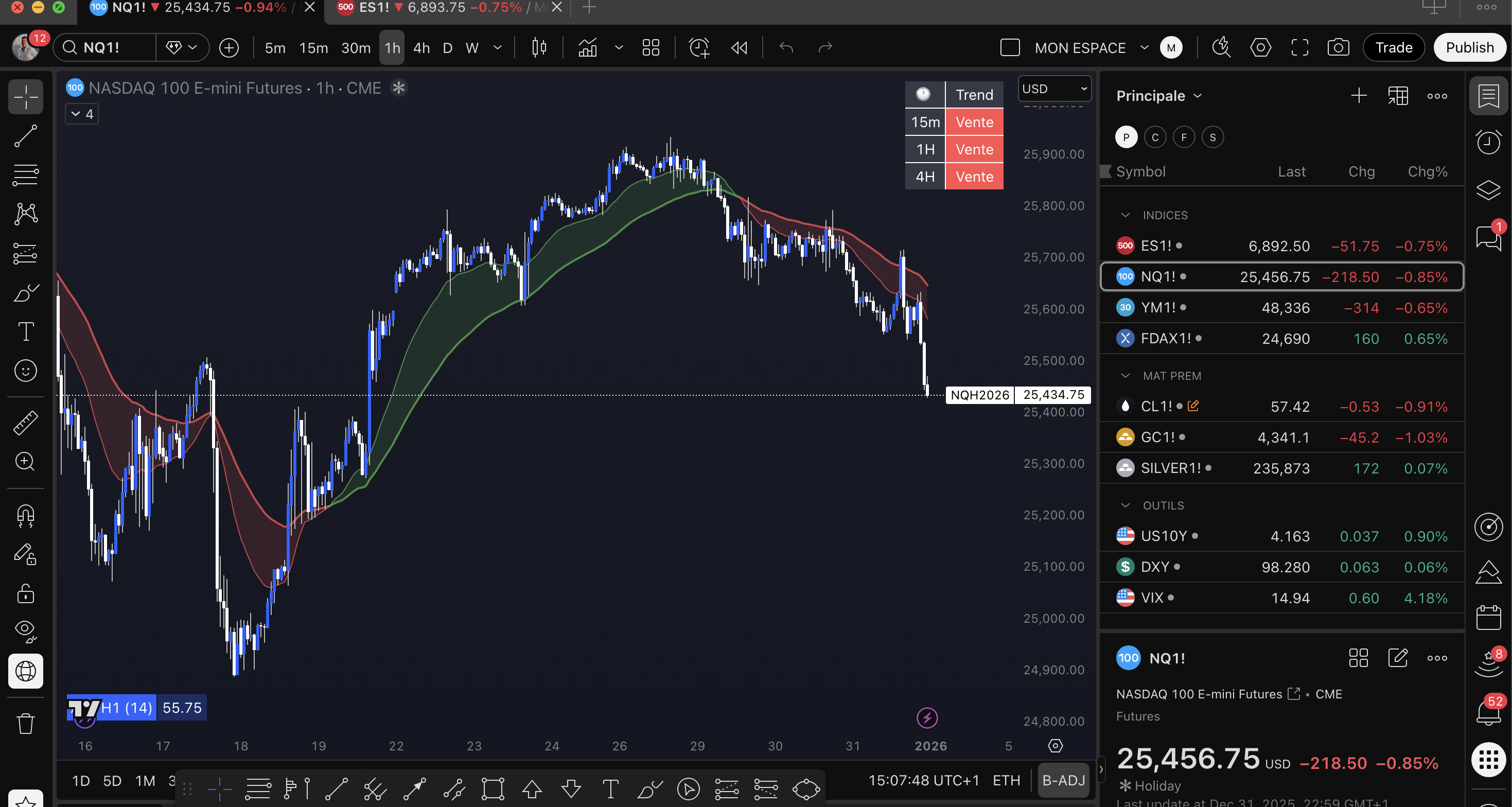1512x807 pixels.
Task: Click the NQ1! symbol search field
Action: [x=104, y=47]
